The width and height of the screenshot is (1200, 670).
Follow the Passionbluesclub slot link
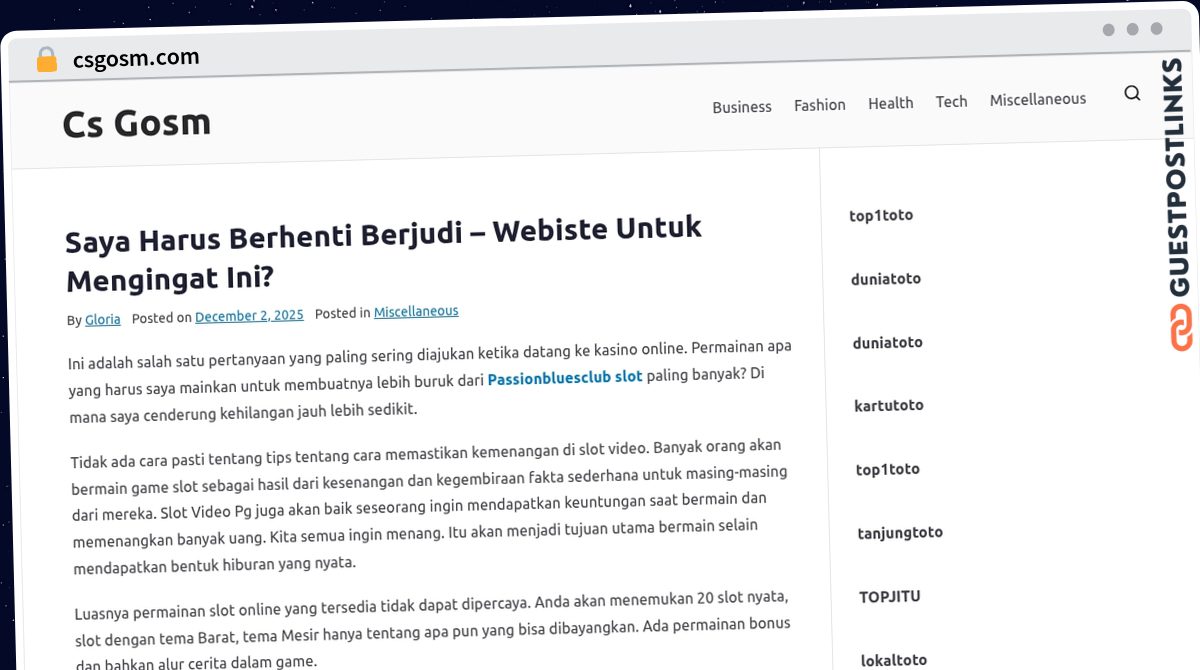pos(565,379)
